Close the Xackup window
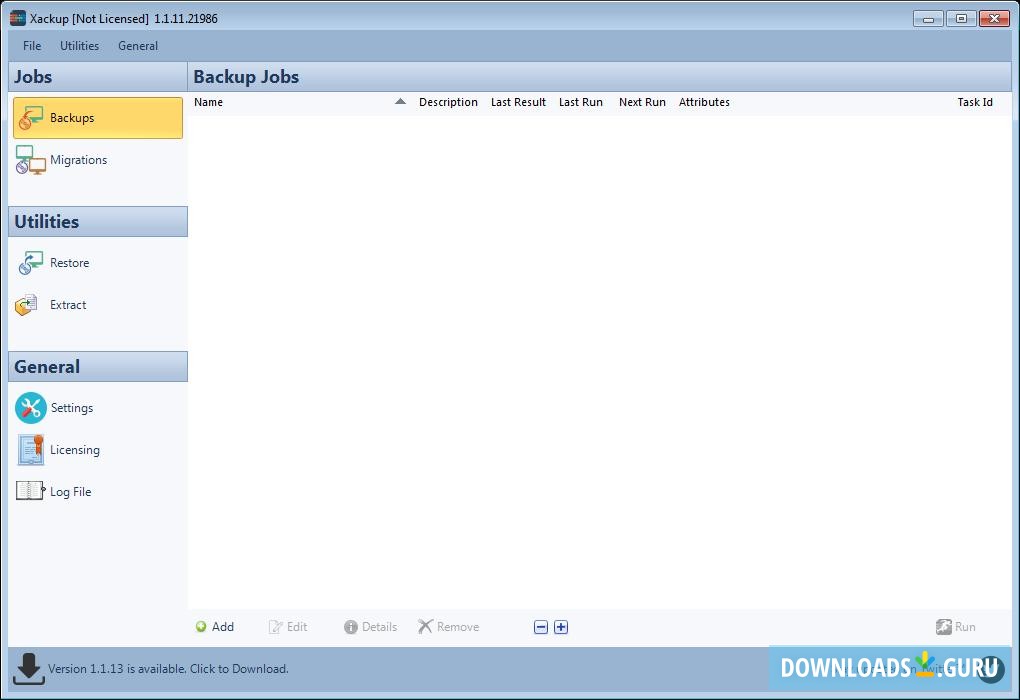The width and height of the screenshot is (1020, 700). click(994, 19)
